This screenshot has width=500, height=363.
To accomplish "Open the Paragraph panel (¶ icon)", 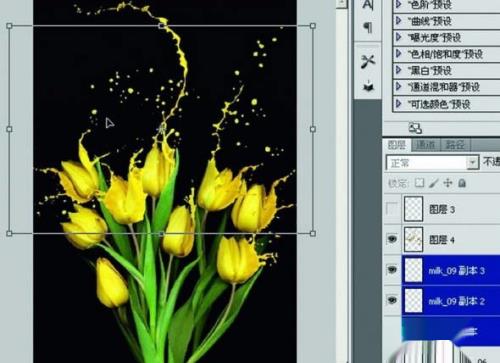I will [368, 27].
